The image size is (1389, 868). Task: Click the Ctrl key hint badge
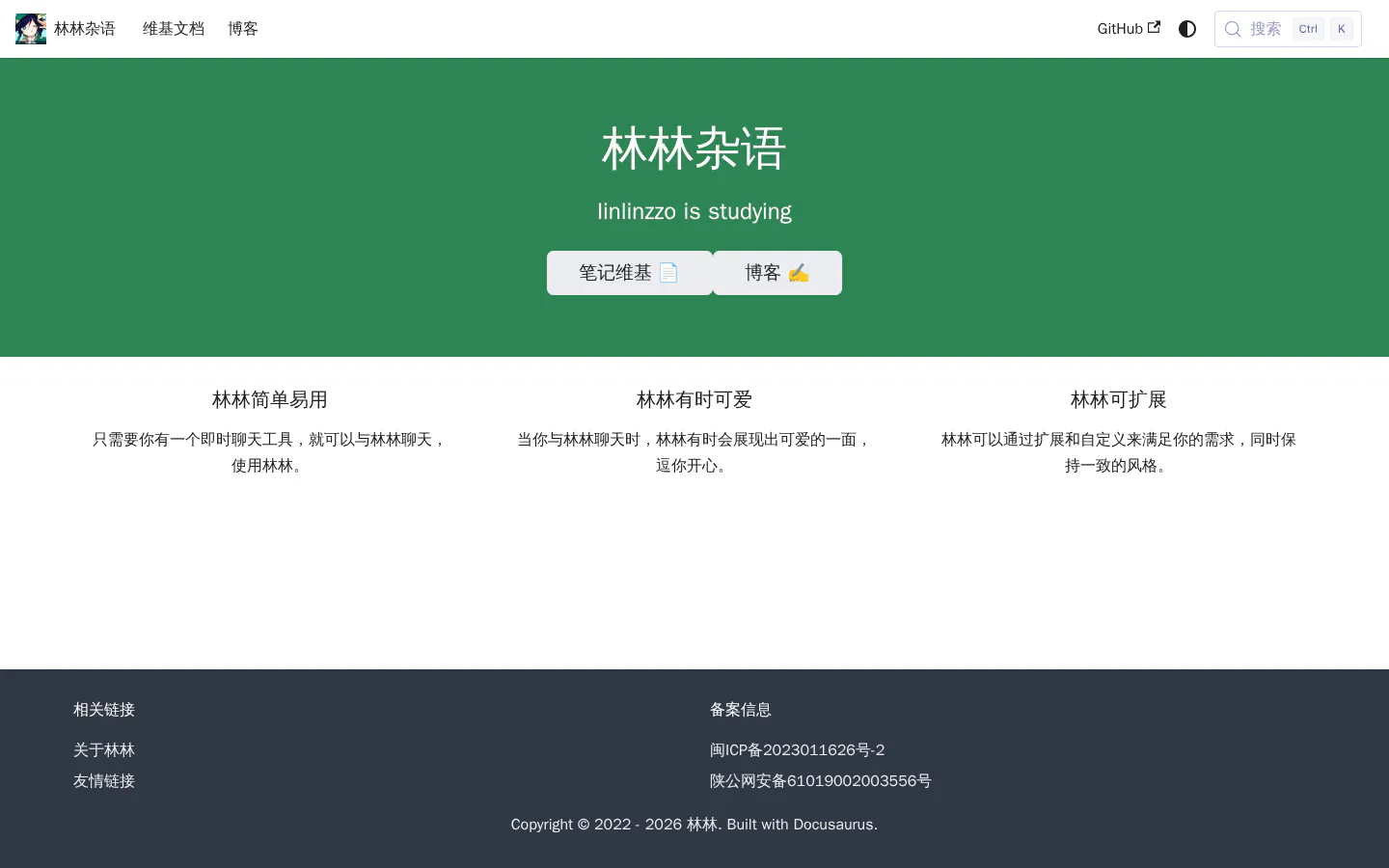pos(1308,29)
